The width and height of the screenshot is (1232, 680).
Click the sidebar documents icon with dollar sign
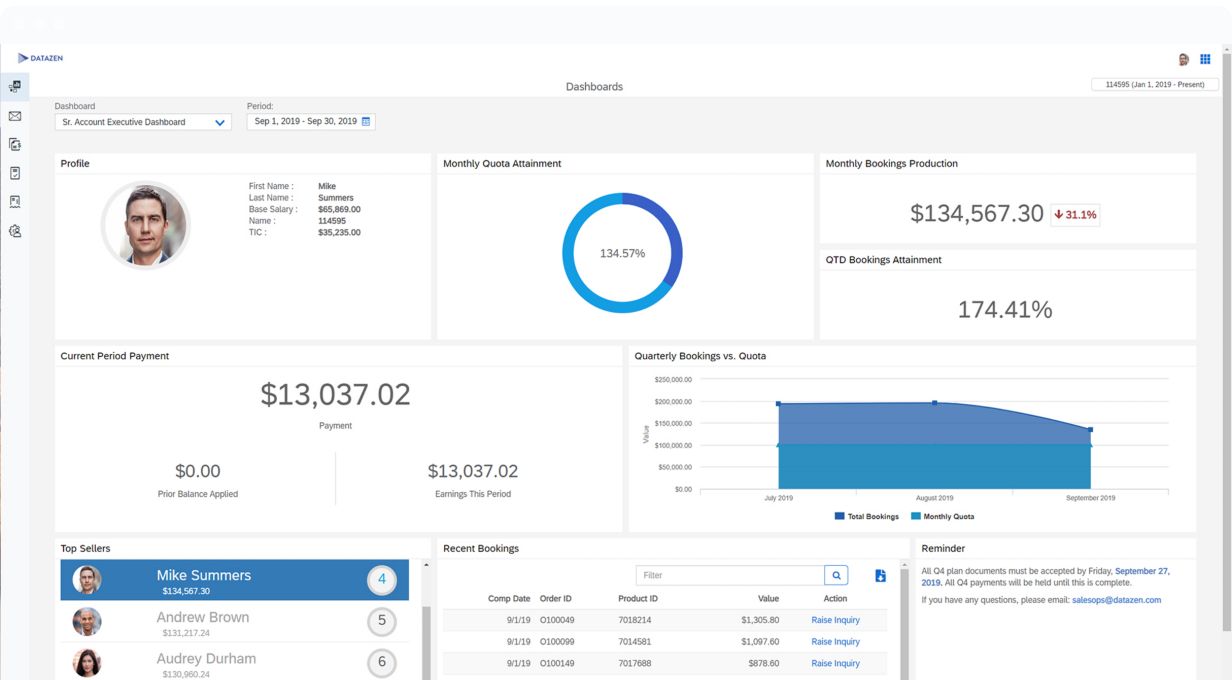click(x=15, y=145)
